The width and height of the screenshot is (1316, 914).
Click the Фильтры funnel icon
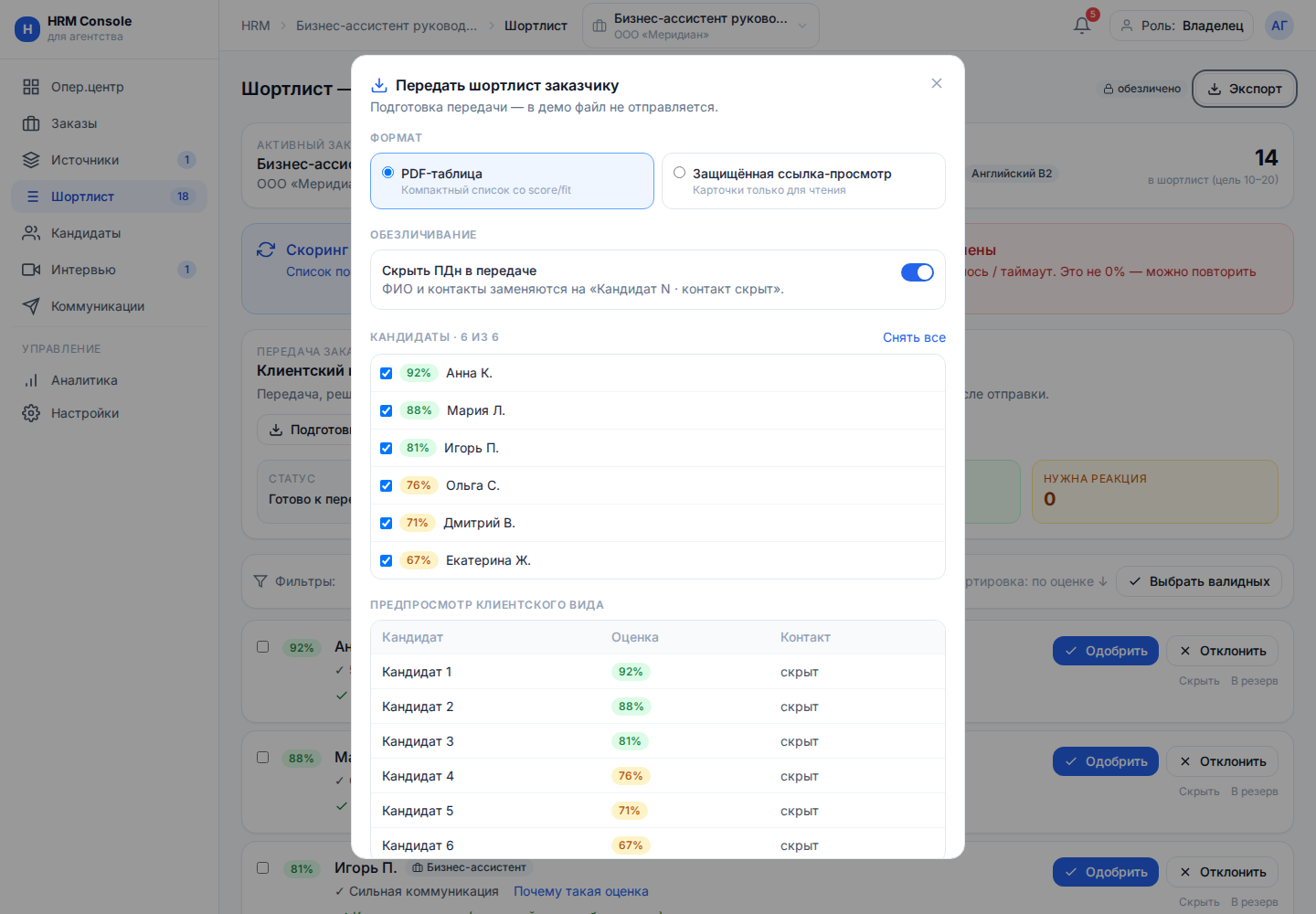pos(260,581)
